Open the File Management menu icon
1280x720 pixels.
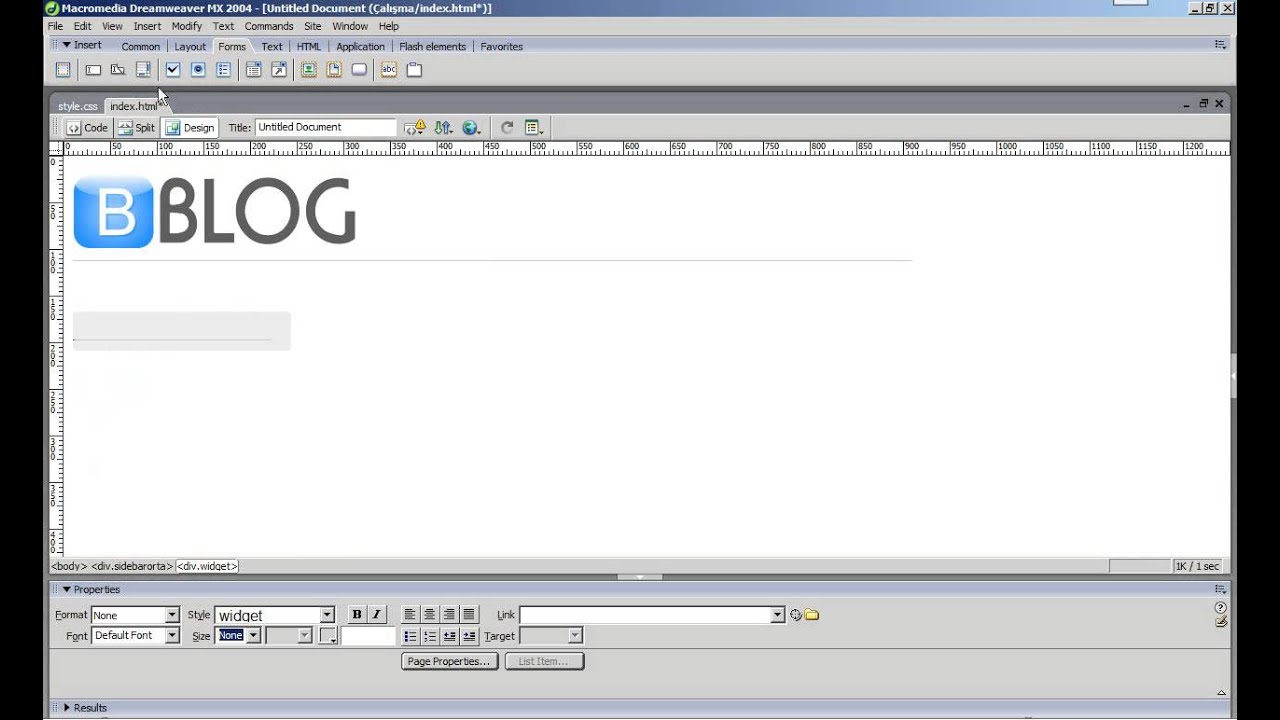click(x=443, y=128)
